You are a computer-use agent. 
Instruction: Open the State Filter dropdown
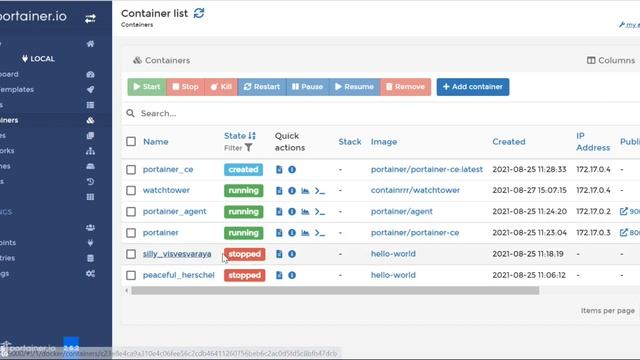238,148
